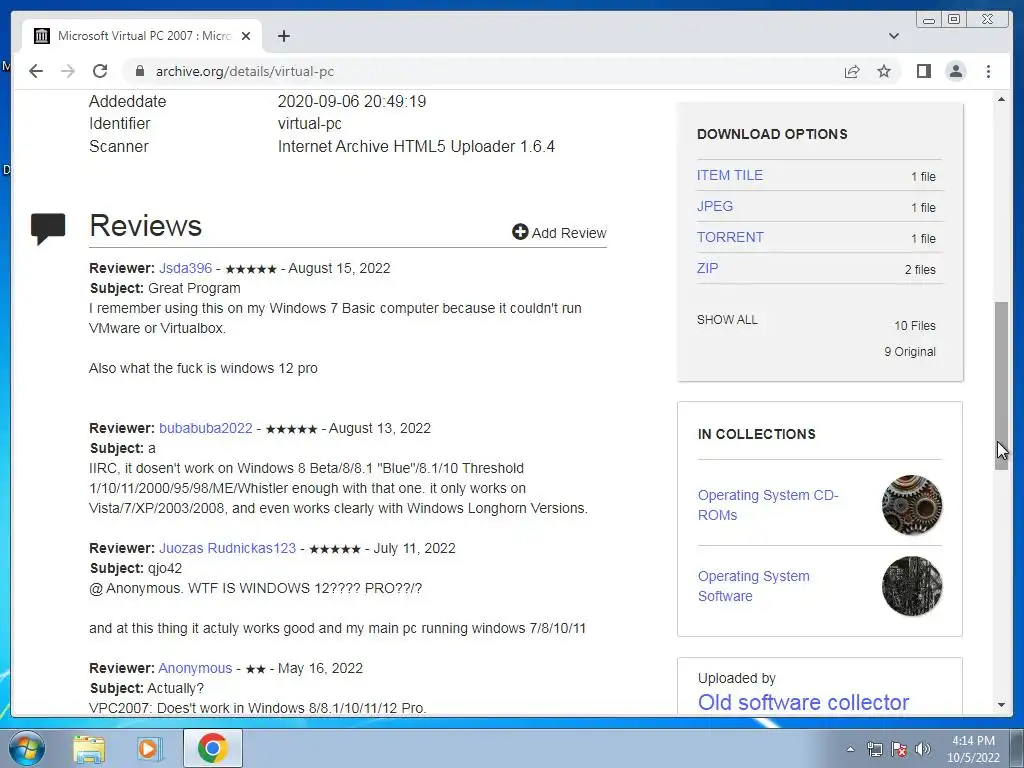
Task: Click the page scrollbar down arrow
Action: point(1001,705)
